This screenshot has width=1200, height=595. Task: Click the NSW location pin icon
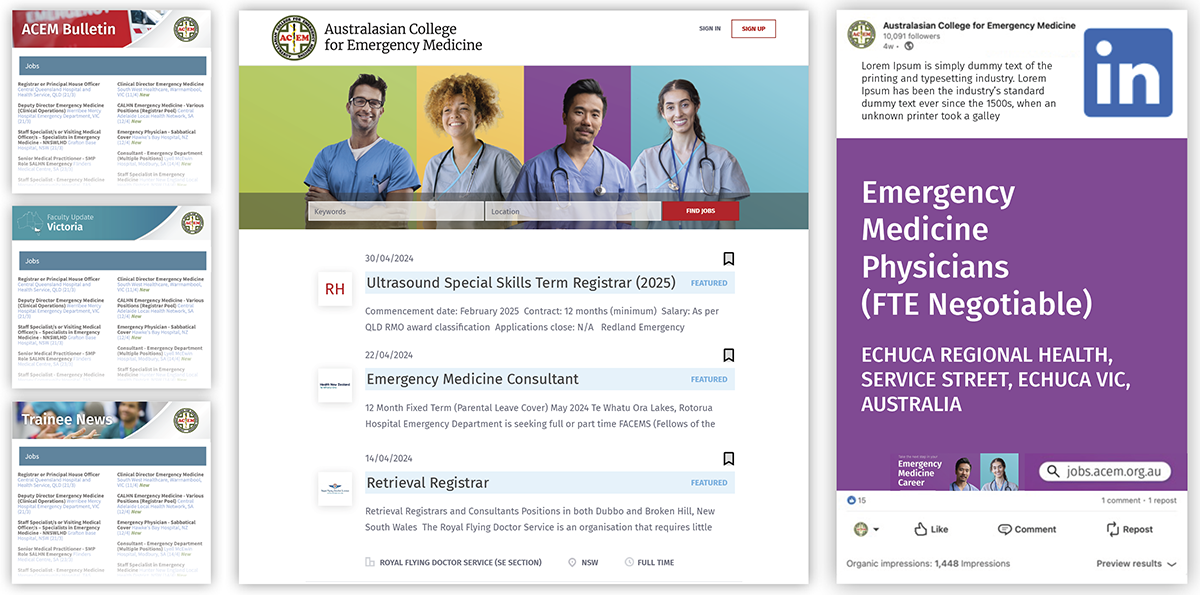point(572,563)
